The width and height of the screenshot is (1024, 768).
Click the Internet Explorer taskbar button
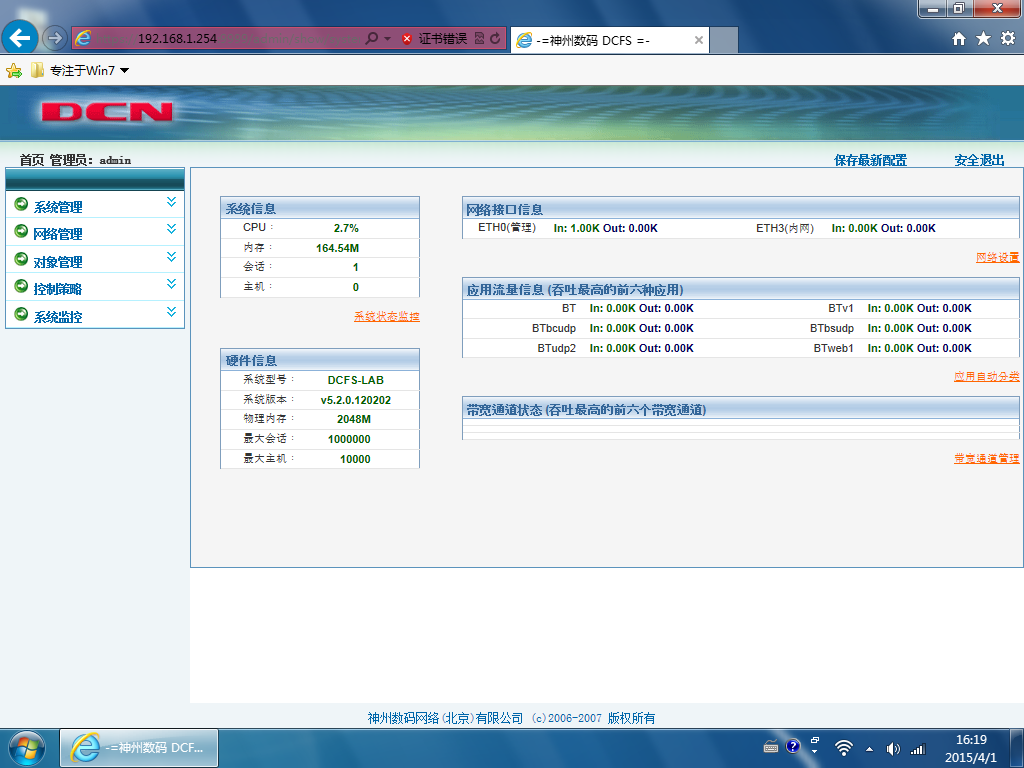139,748
